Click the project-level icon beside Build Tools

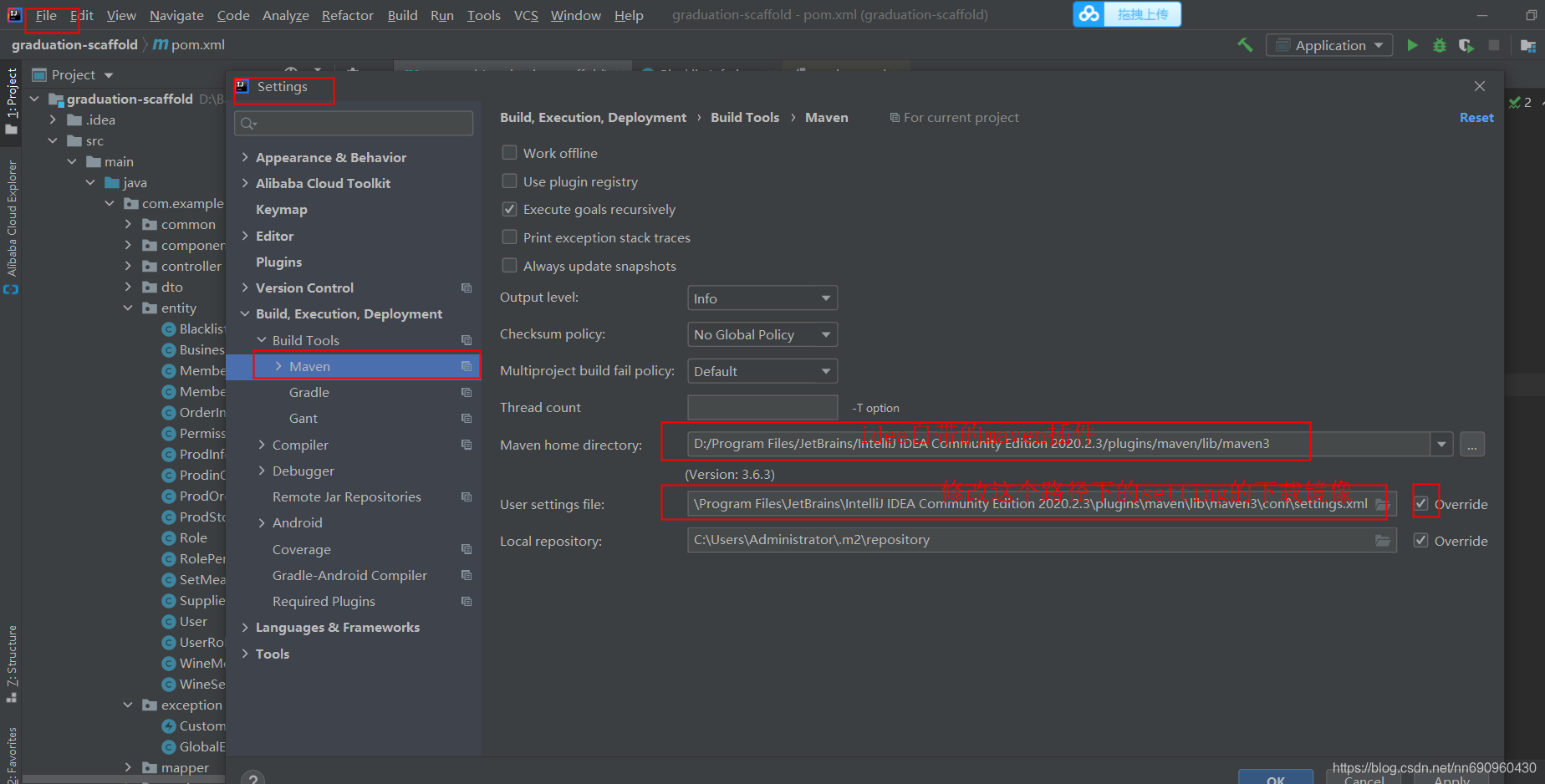467,340
